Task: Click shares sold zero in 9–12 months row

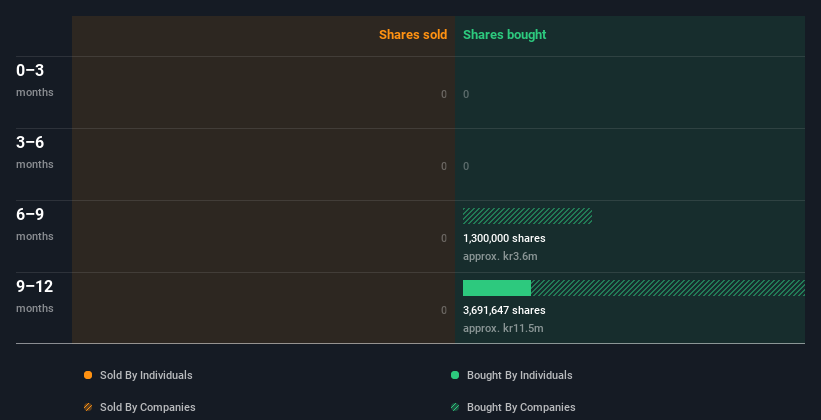Action: tap(444, 311)
